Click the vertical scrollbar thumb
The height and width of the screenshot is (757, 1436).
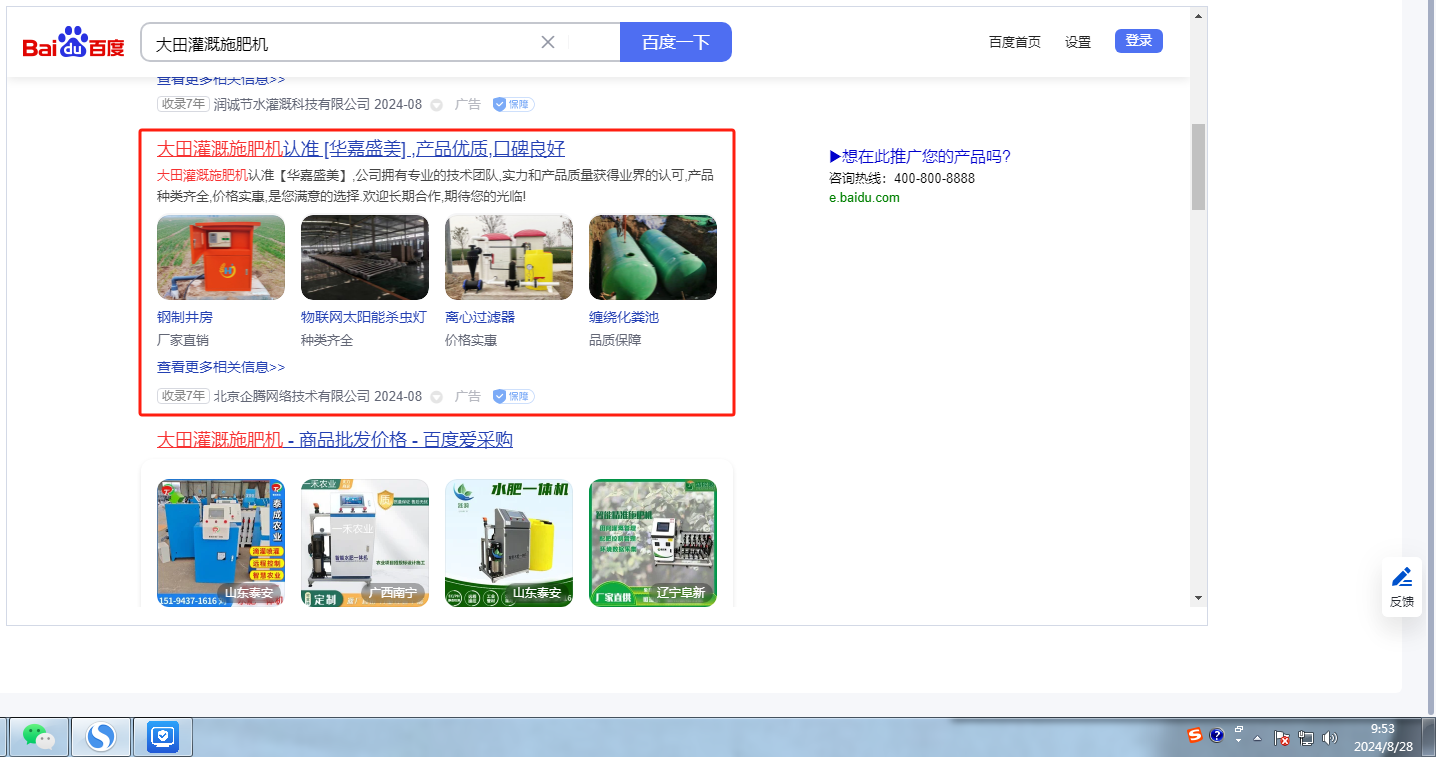point(1198,167)
